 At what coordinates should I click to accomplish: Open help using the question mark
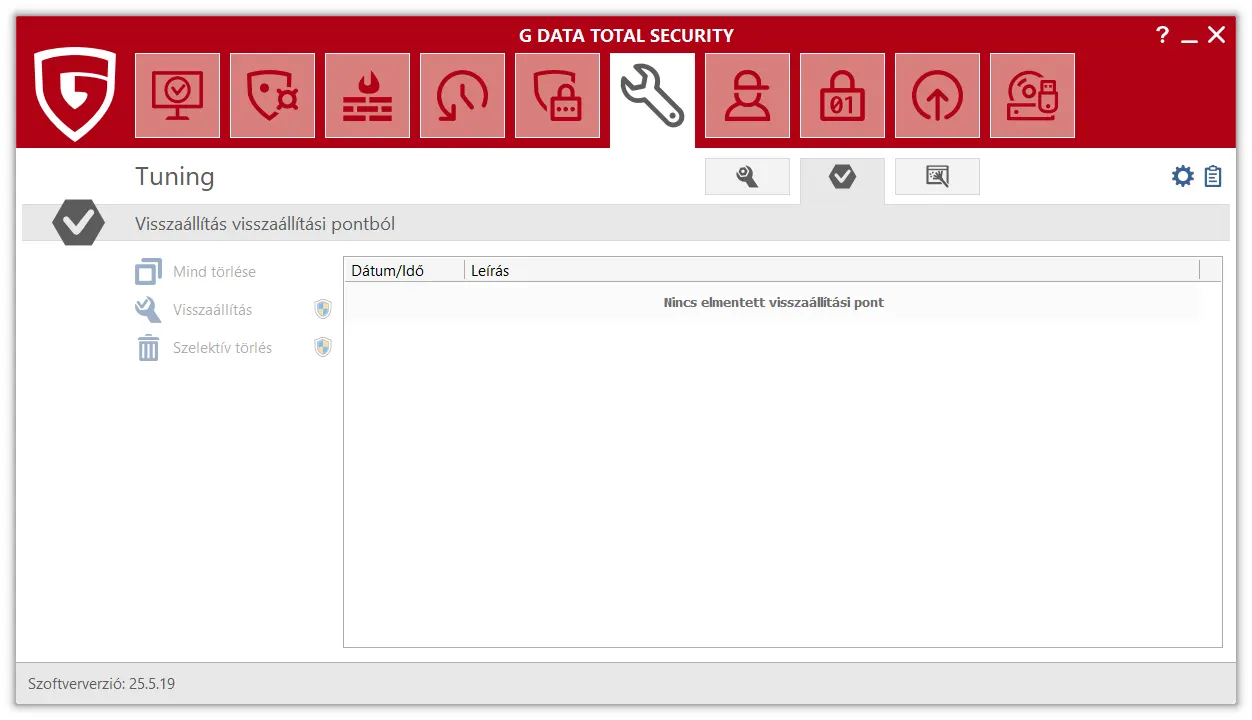(x=1162, y=35)
